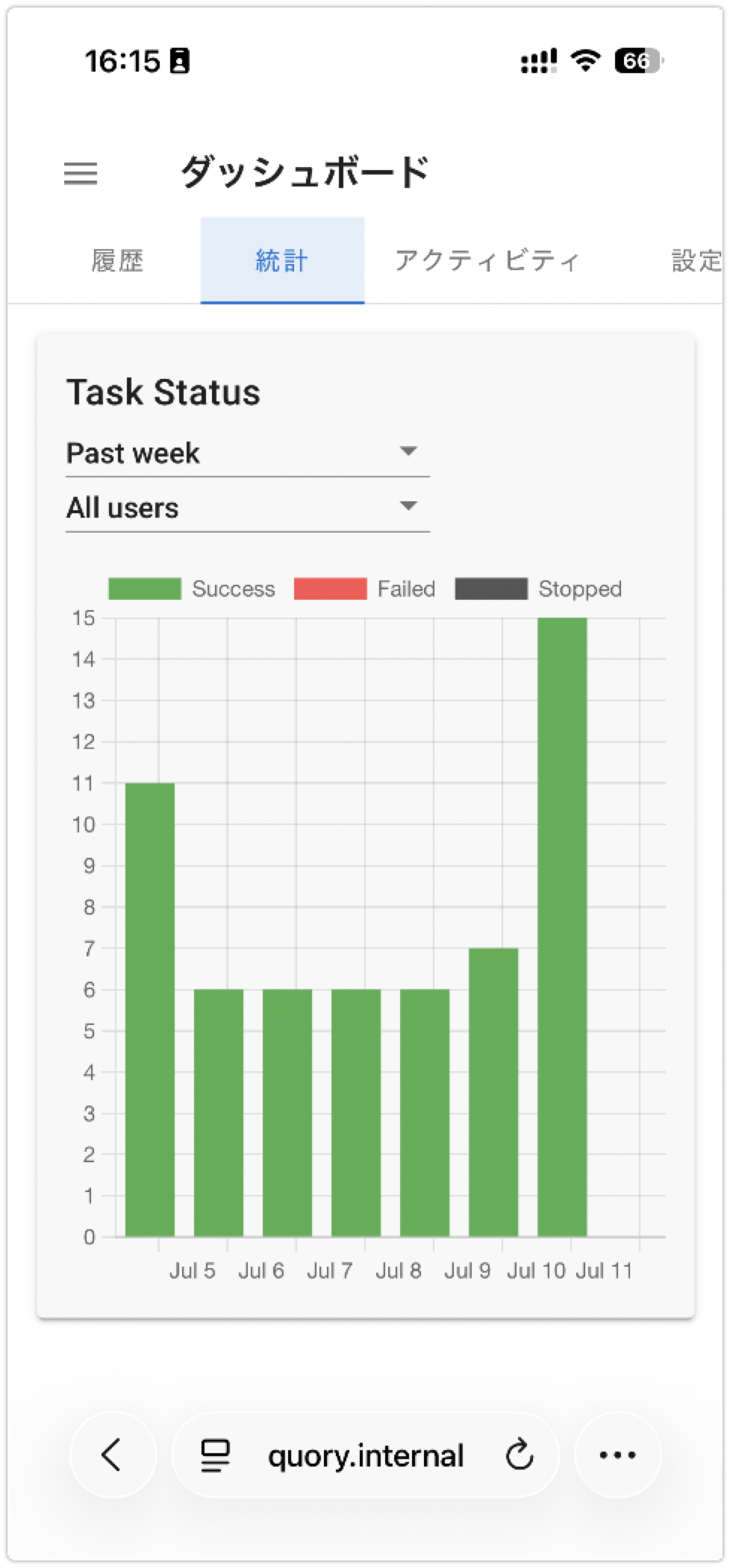
Task: Tap the page tools icon beside URL
Action: click(x=215, y=1455)
